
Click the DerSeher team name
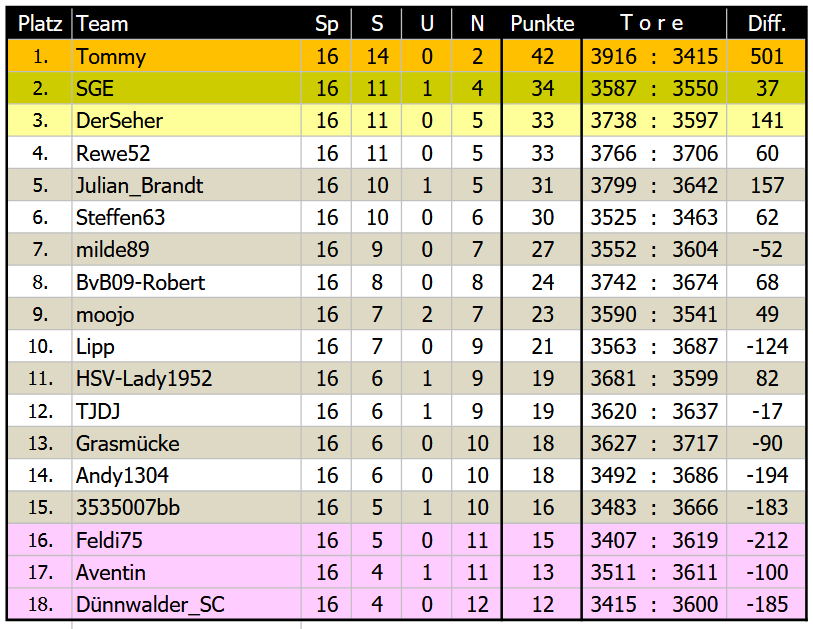click(119, 121)
